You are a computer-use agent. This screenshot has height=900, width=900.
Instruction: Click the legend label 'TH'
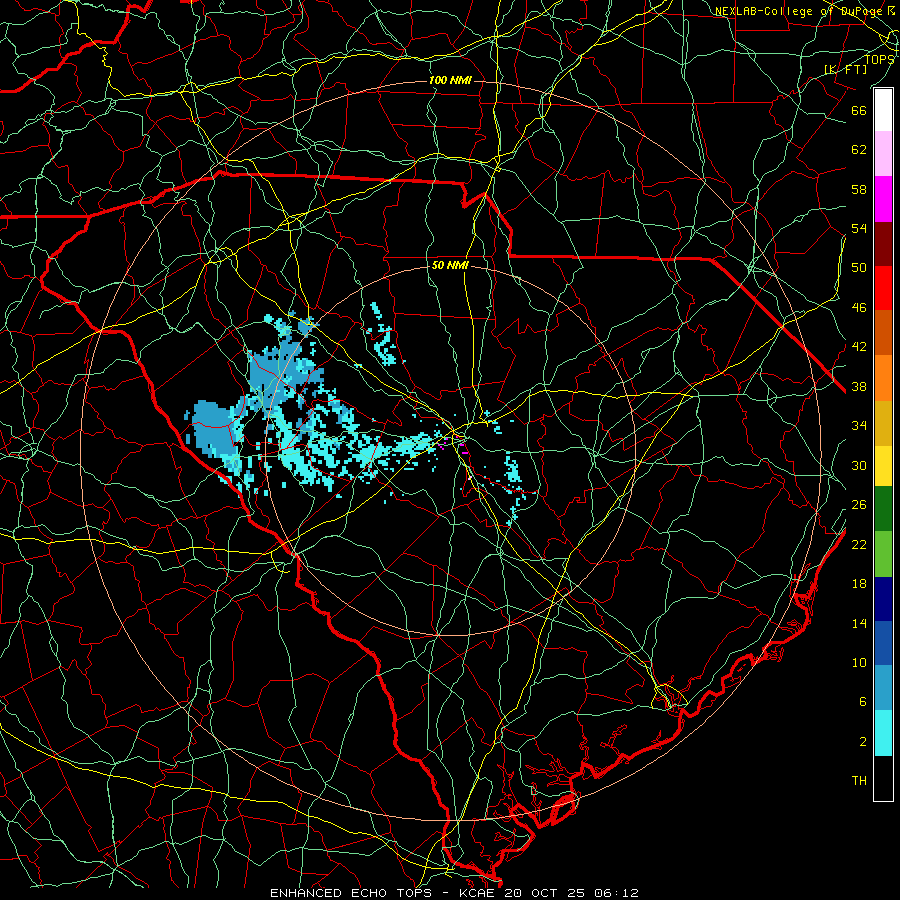(859, 781)
